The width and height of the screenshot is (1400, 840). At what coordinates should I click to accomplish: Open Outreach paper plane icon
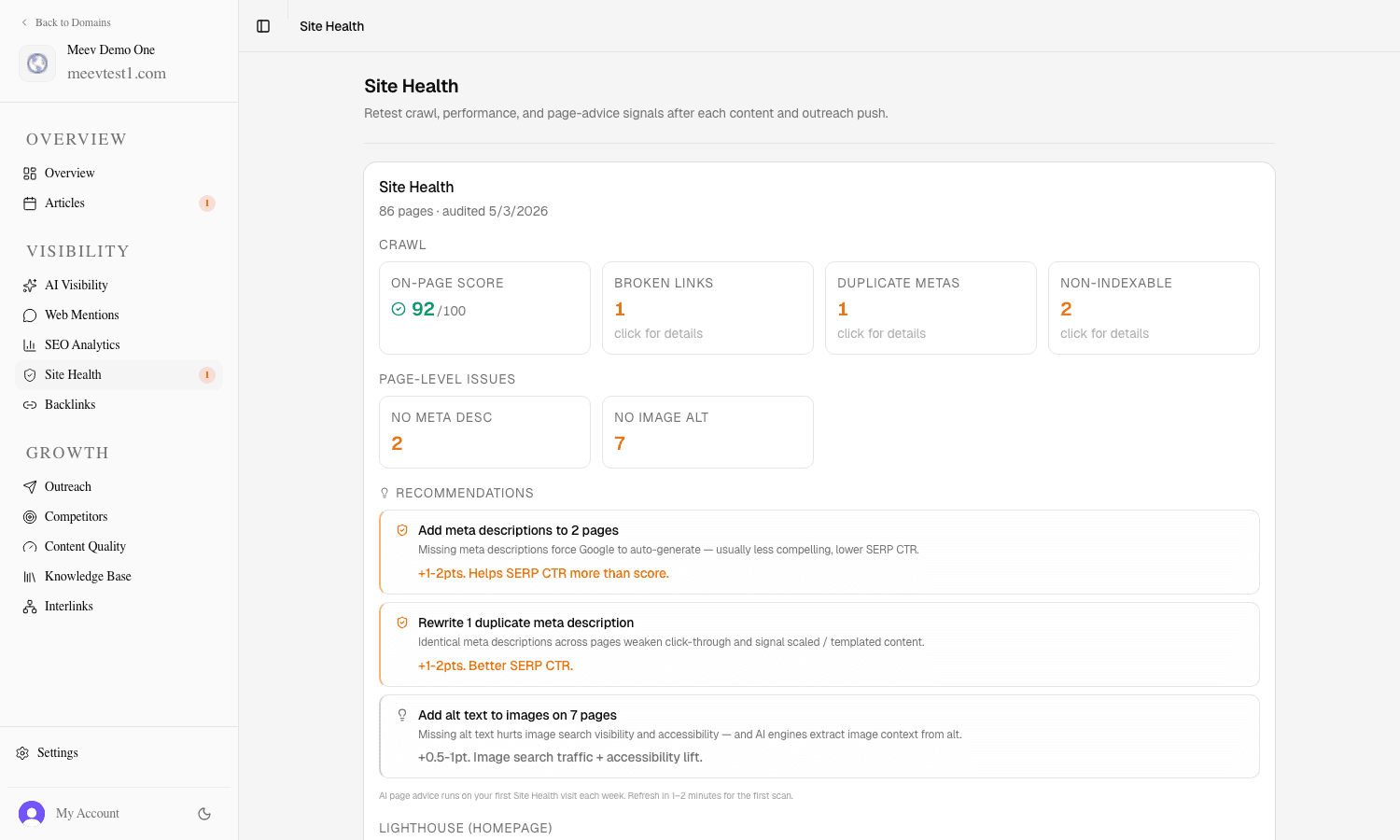(x=30, y=487)
